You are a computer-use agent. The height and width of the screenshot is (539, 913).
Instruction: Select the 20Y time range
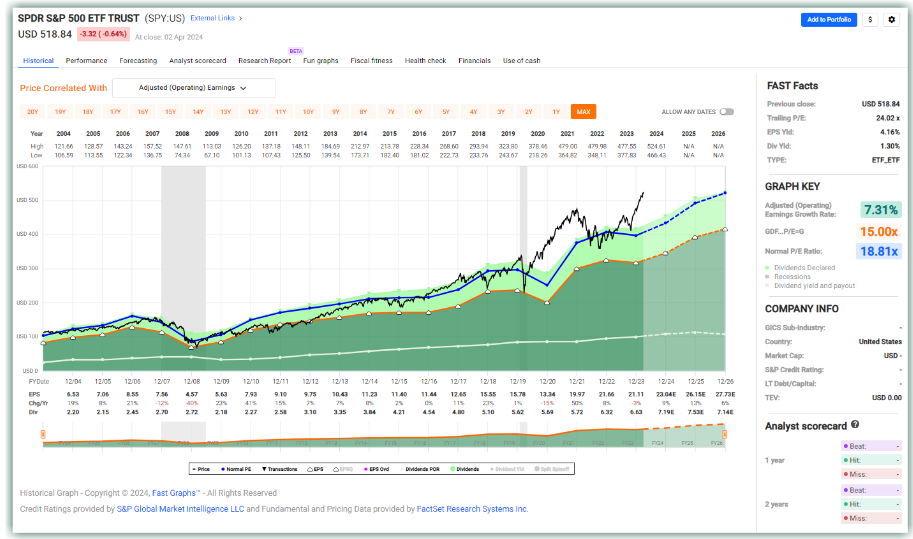(x=33, y=112)
